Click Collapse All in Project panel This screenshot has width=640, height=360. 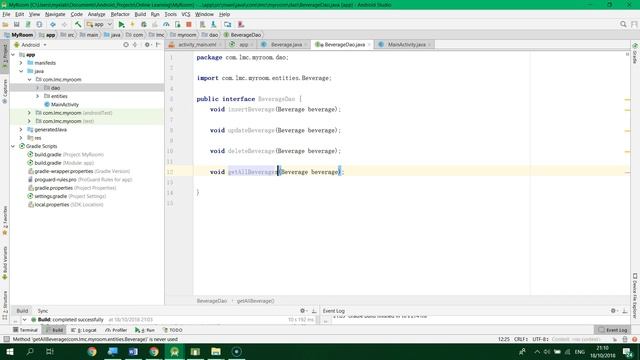[x=135, y=44]
